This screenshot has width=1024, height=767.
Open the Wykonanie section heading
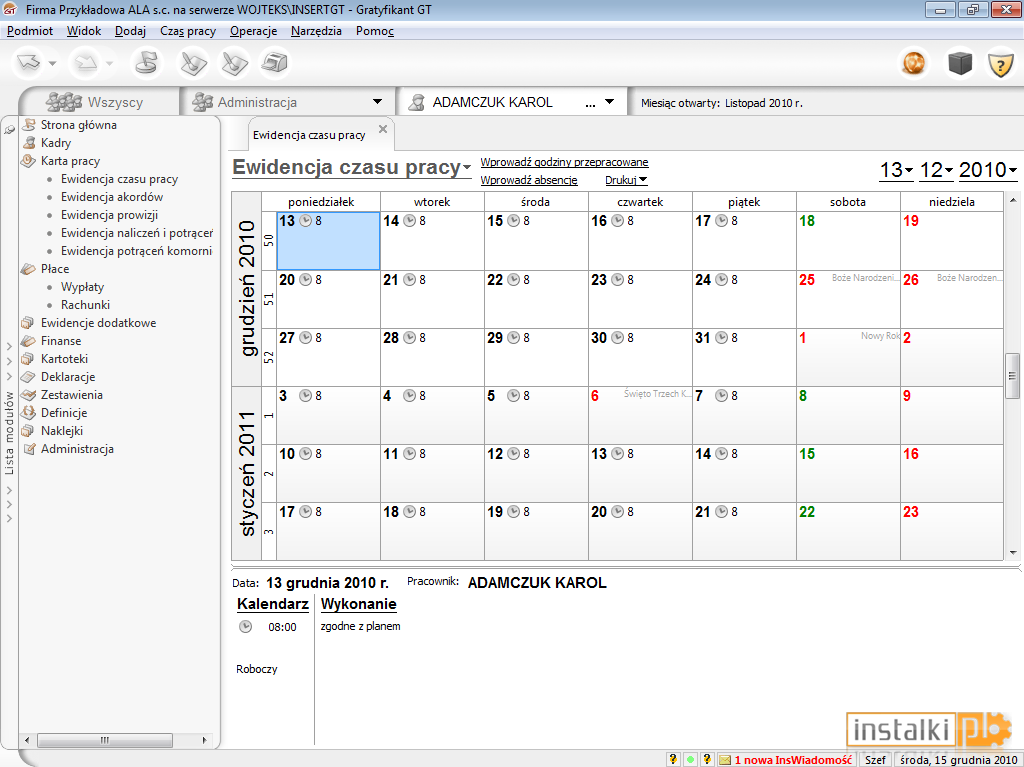tap(359, 604)
